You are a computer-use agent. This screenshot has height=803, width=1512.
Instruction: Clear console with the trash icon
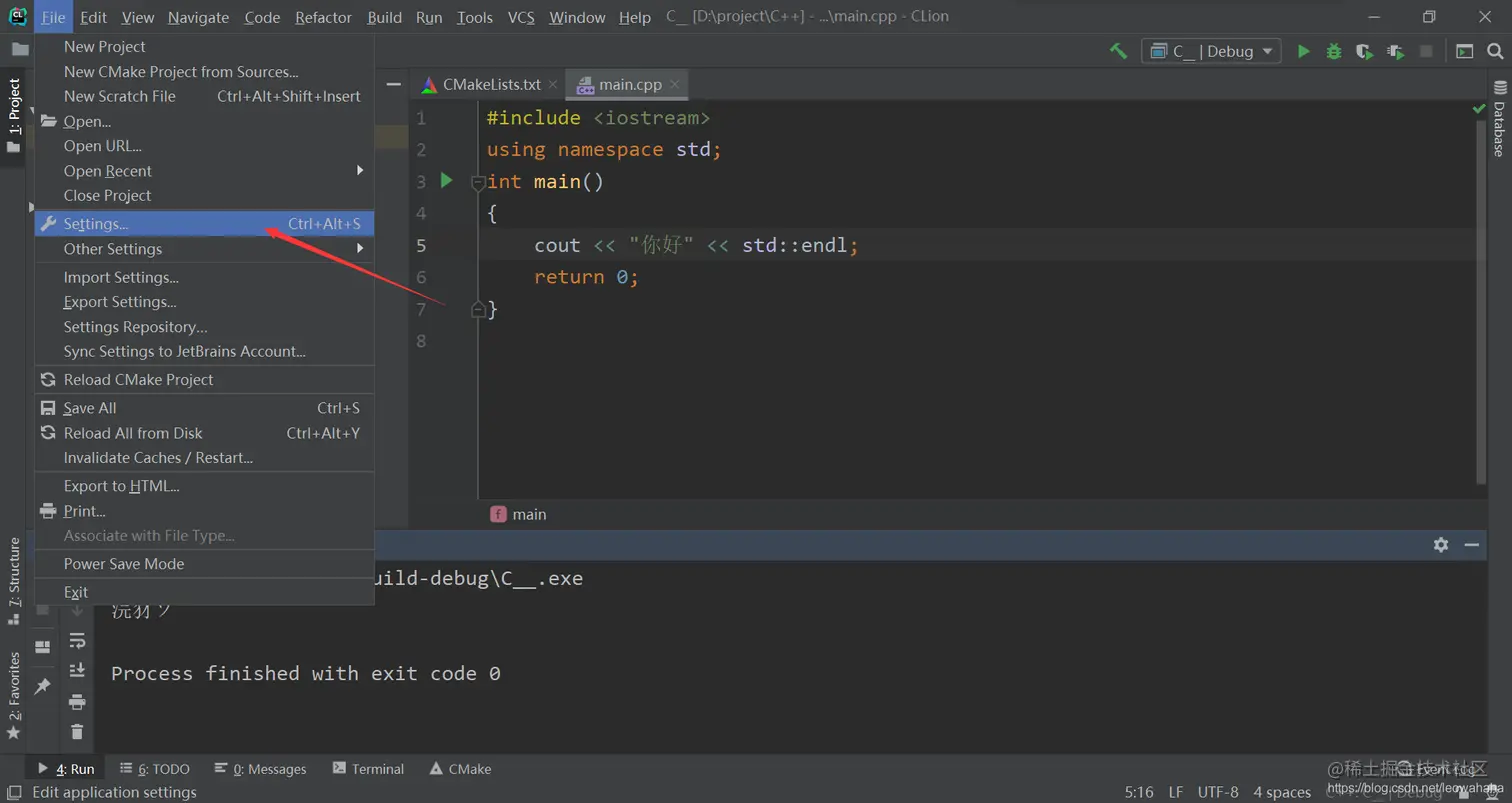tap(77, 732)
